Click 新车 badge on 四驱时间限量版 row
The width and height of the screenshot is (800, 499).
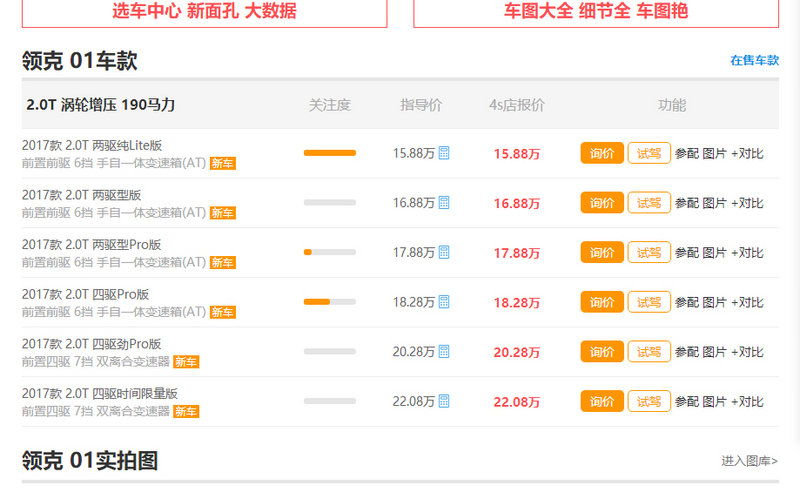coord(186,411)
